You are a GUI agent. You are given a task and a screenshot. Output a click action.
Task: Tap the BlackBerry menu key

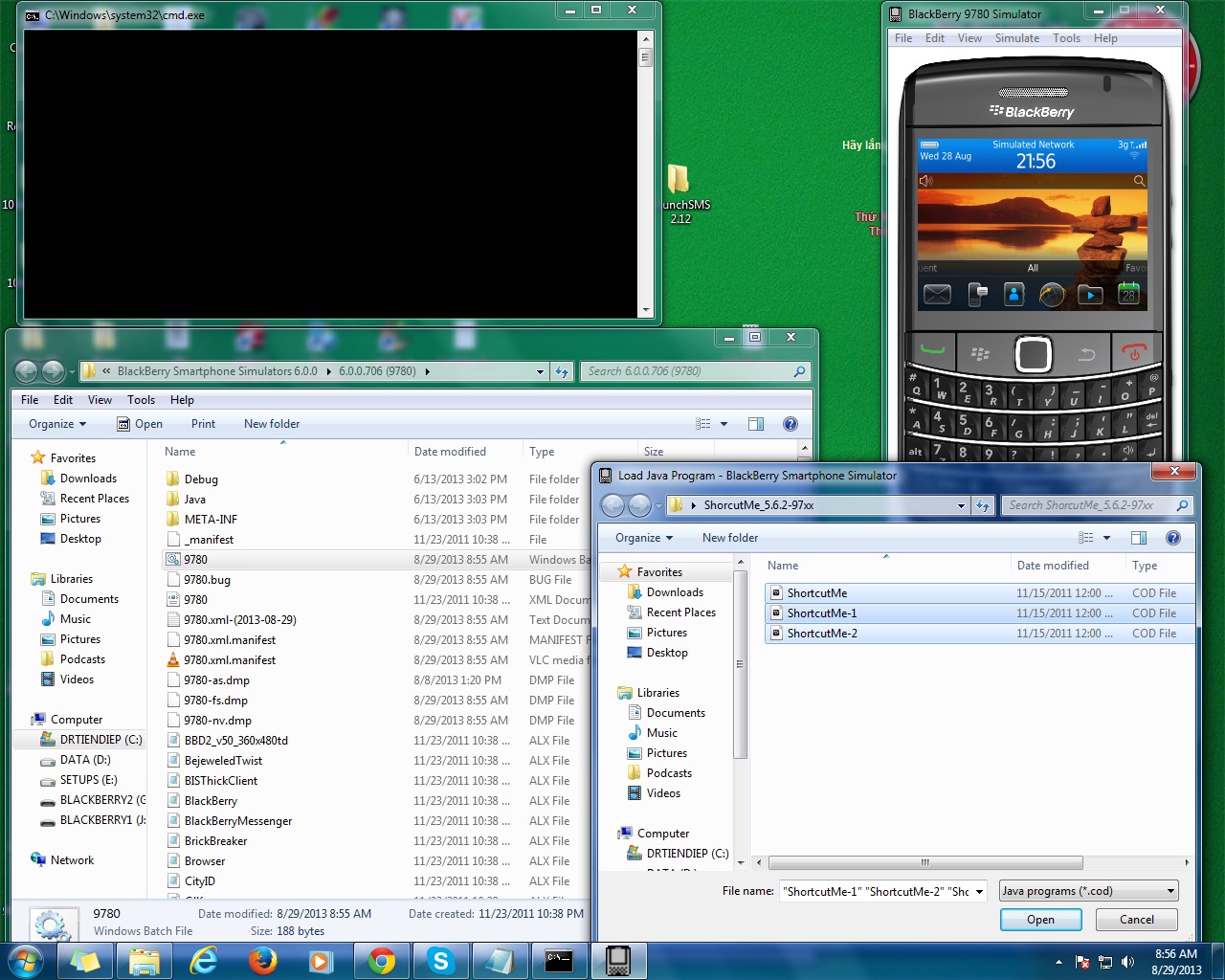point(981,353)
